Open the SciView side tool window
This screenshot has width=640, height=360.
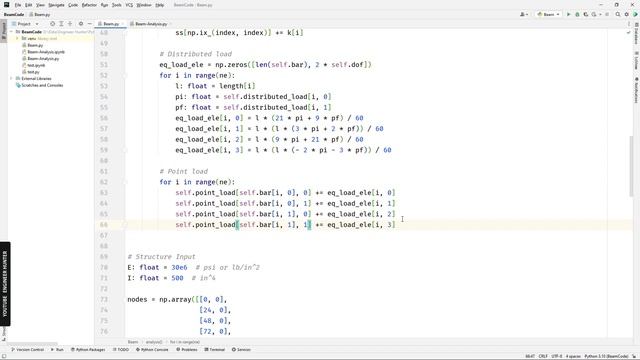pyautogui.click(x=636, y=60)
